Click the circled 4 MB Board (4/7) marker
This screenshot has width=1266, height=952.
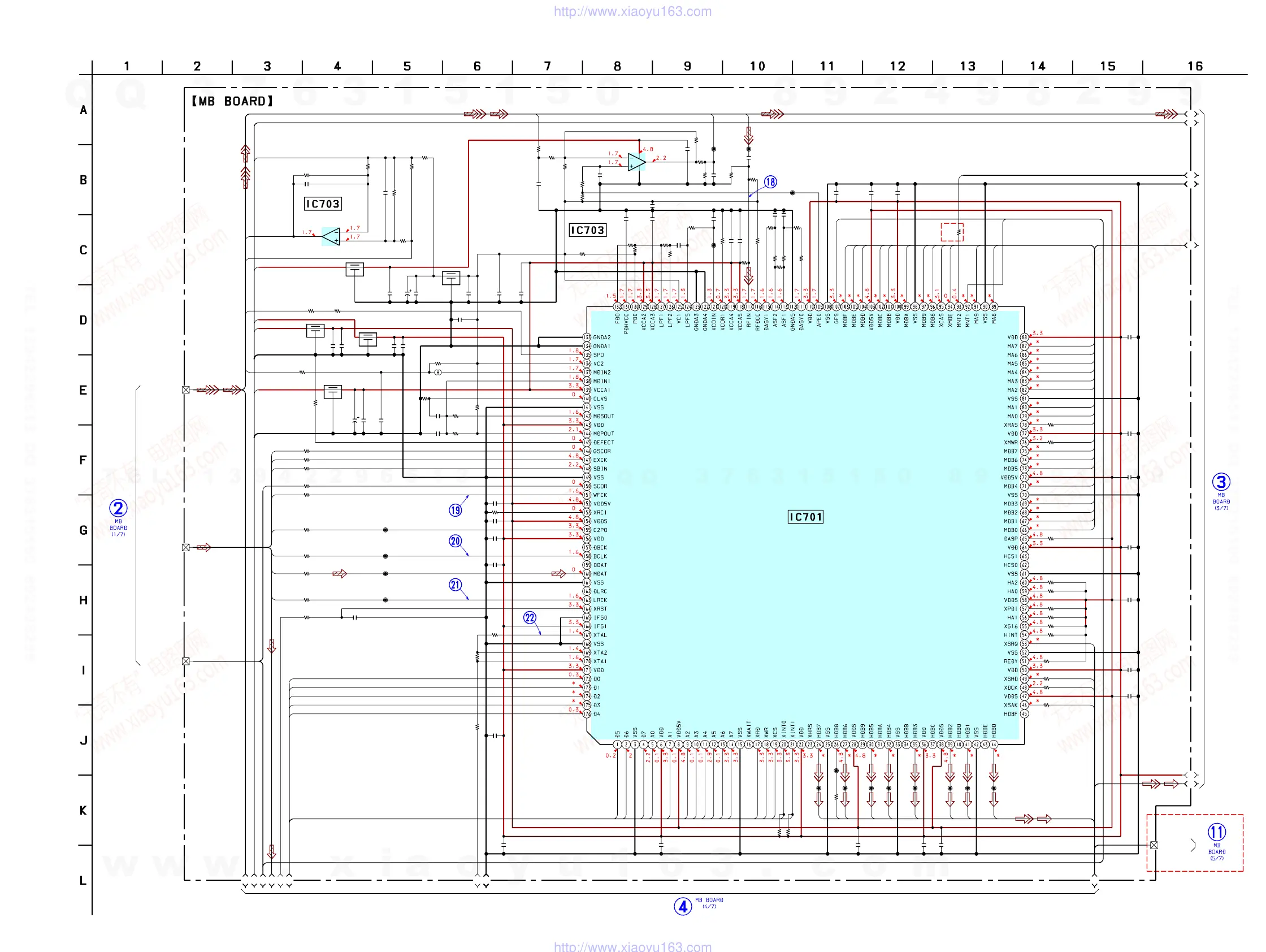[x=683, y=907]
